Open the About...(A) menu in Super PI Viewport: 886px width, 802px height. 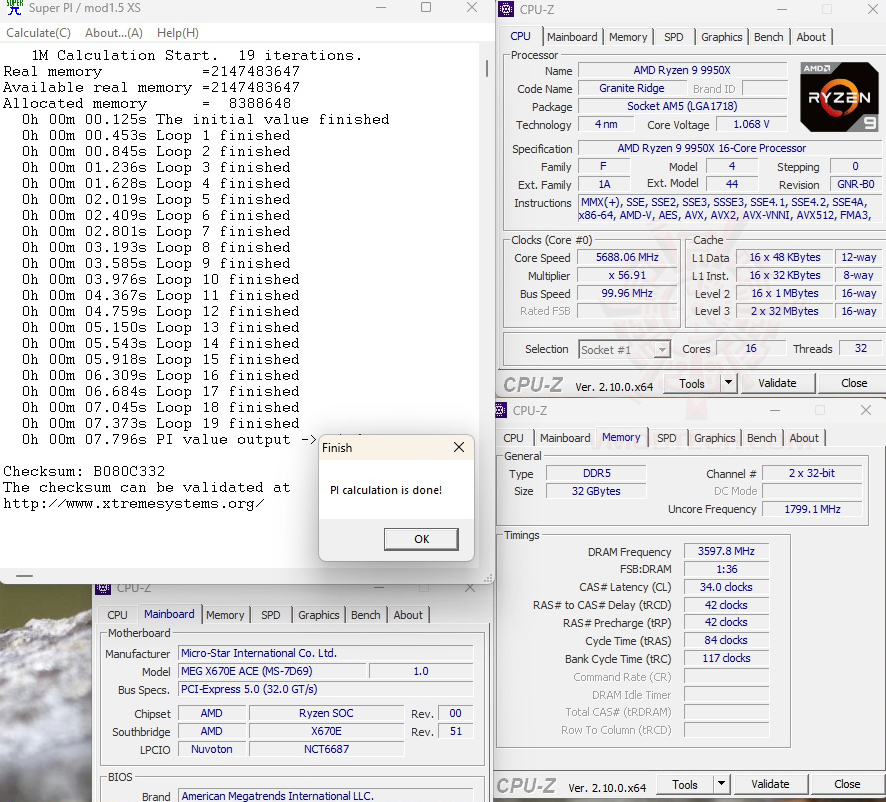tap(114, 33)
